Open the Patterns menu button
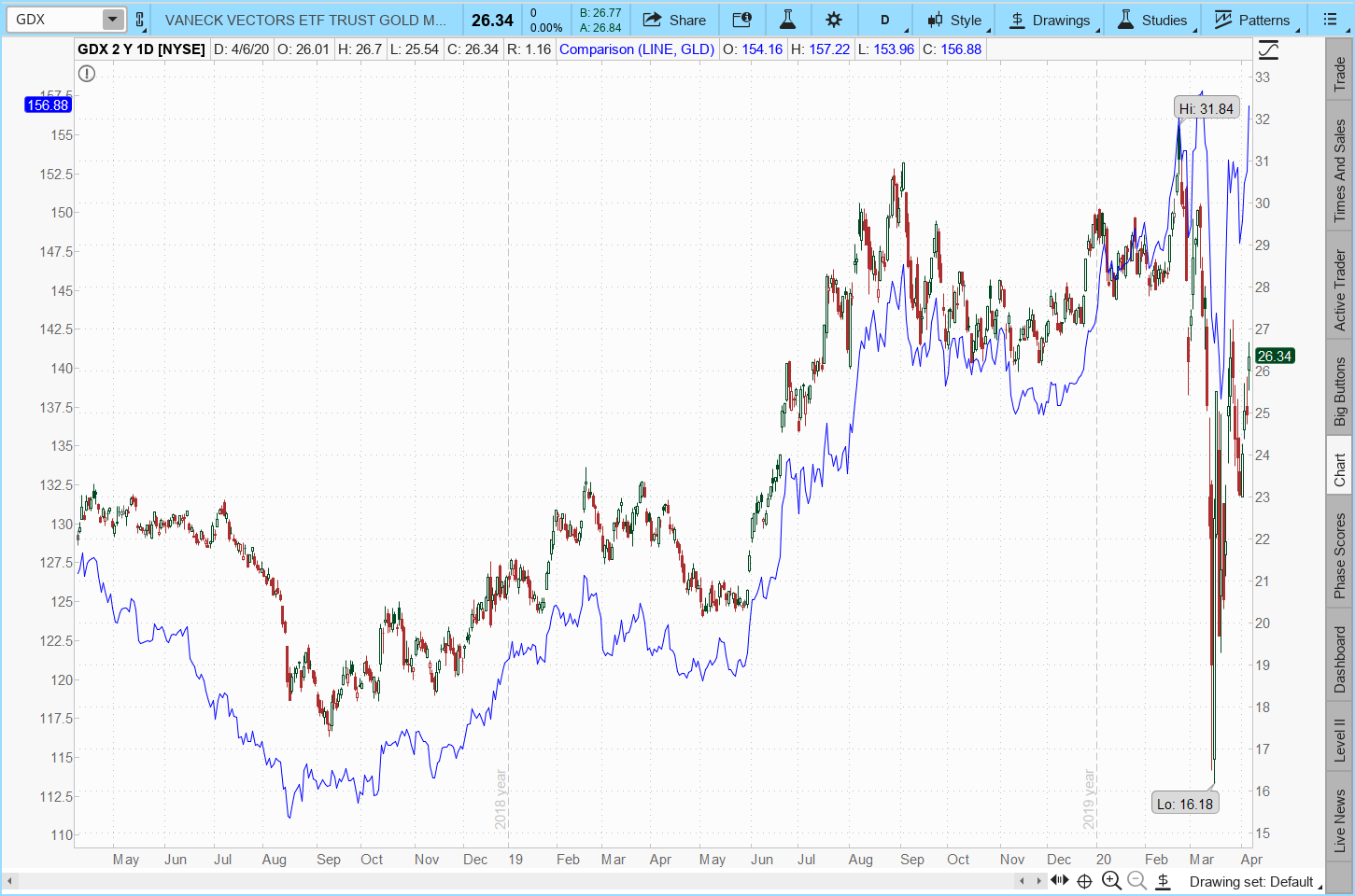The height and width of the screenshot is (896, 1355). pyautogui.click(x=1252, y=19)
